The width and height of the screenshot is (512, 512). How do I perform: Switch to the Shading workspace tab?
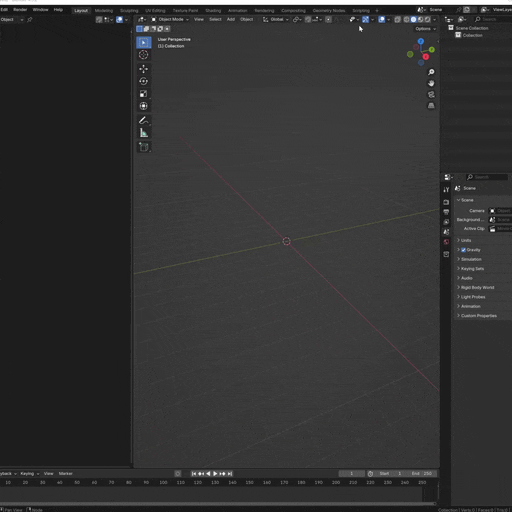pos(213,11)
